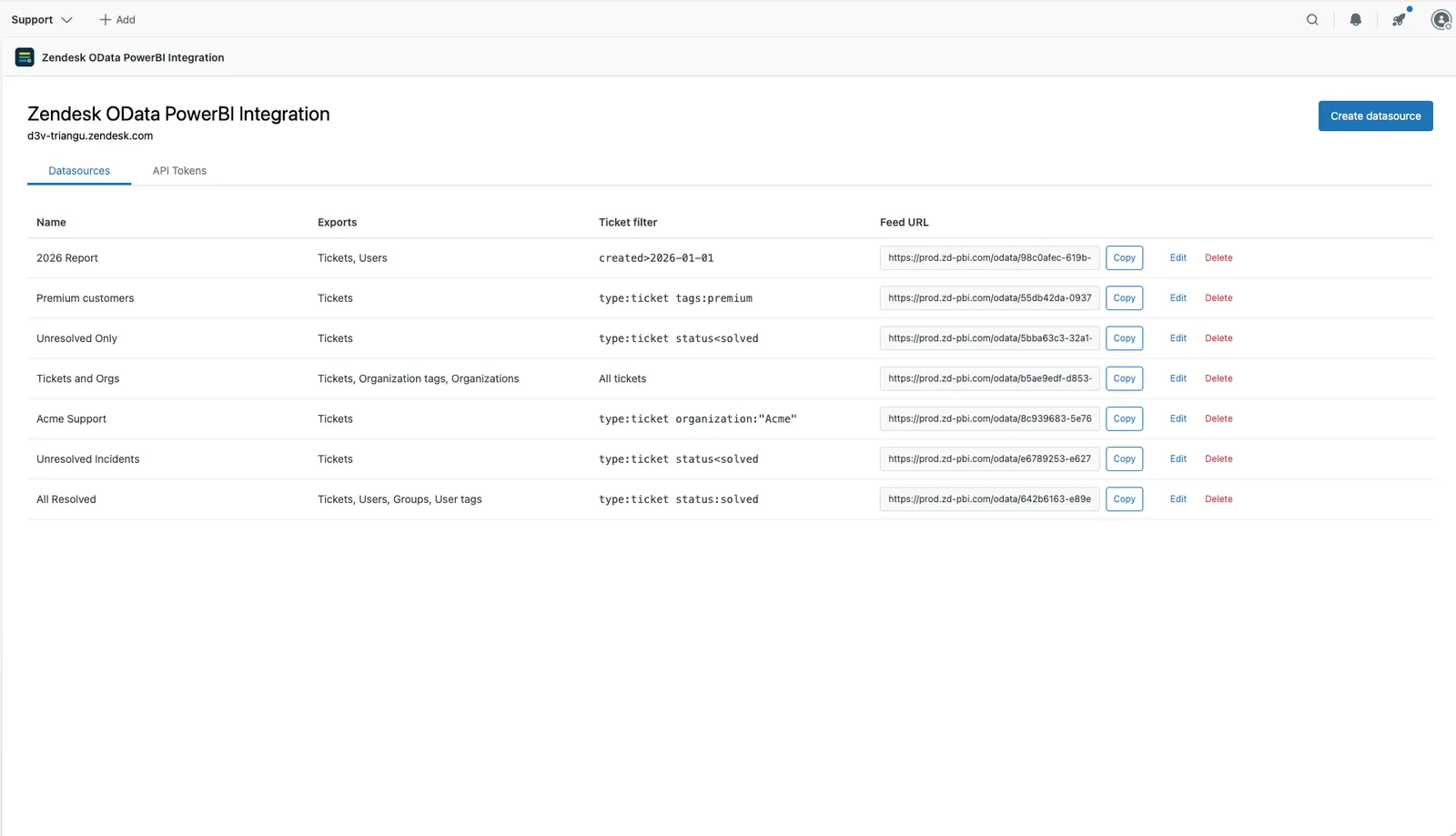Open the search icon in top bar
This screenshot has height=836, width=1456.
point(1312,20)
